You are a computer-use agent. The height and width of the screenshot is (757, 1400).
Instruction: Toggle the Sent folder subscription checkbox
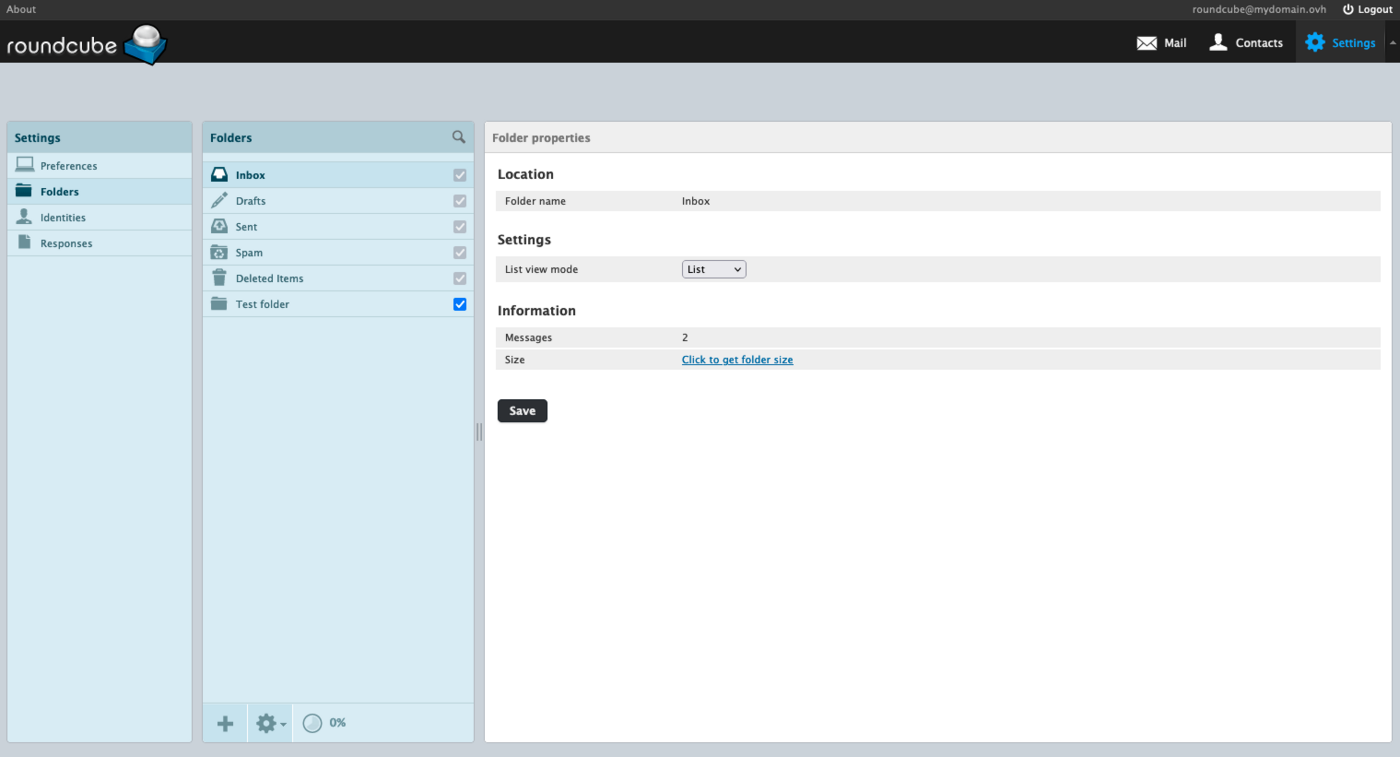(460, 227)
